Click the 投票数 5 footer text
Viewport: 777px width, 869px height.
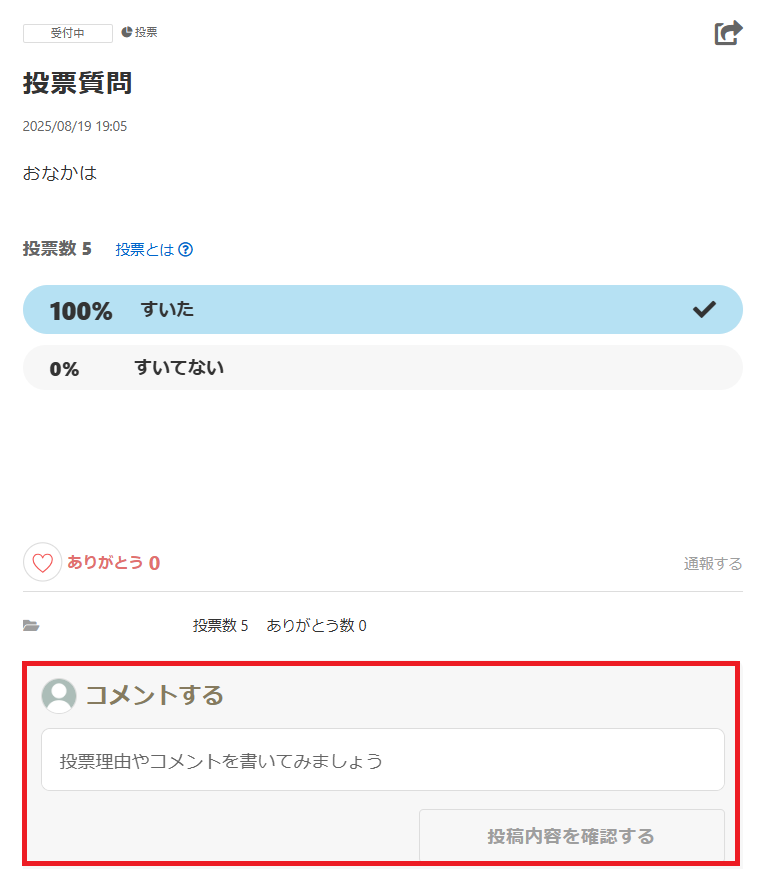point(221,626)
